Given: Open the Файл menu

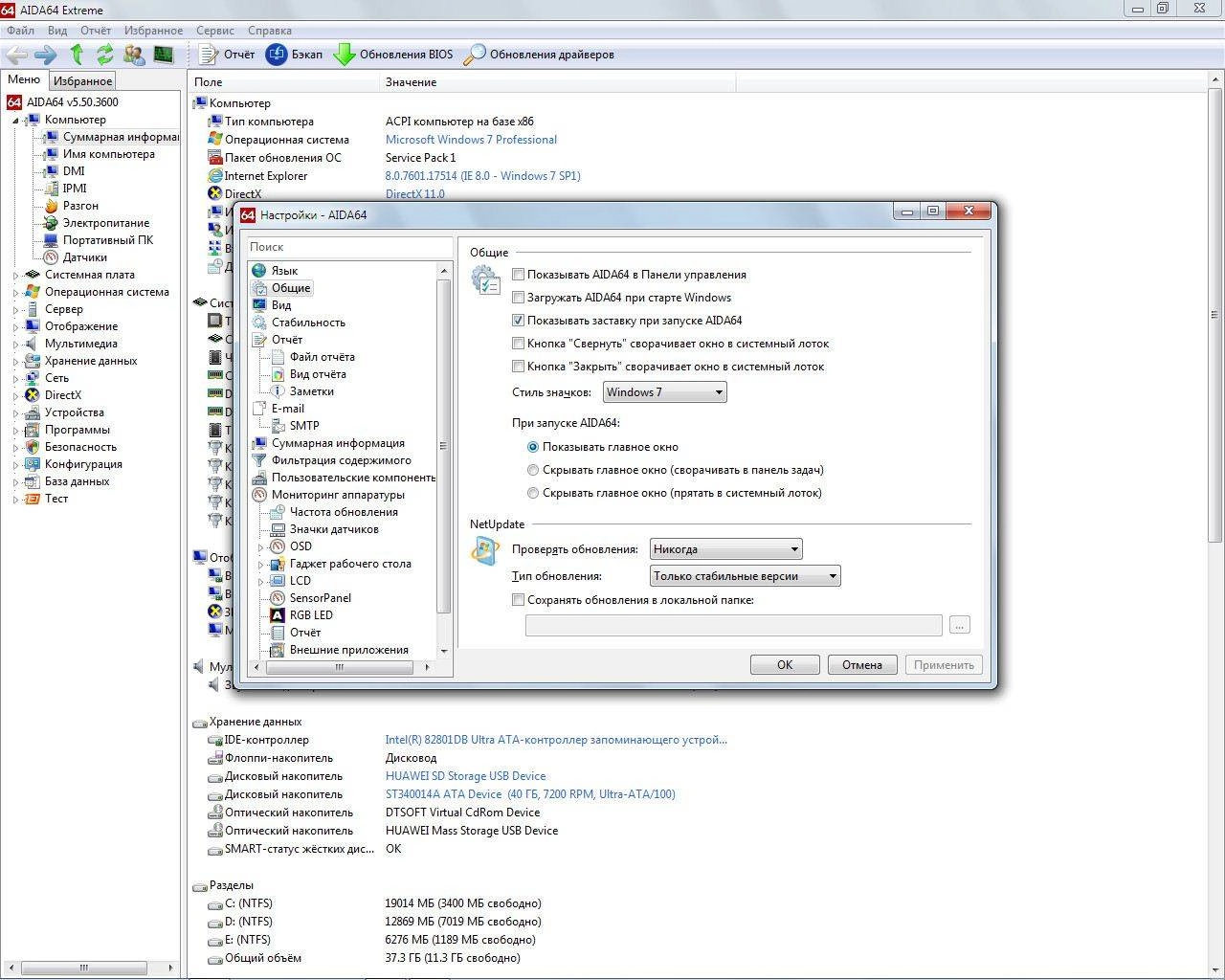Looking at the screenshot, I should click(x=20, y=31).
